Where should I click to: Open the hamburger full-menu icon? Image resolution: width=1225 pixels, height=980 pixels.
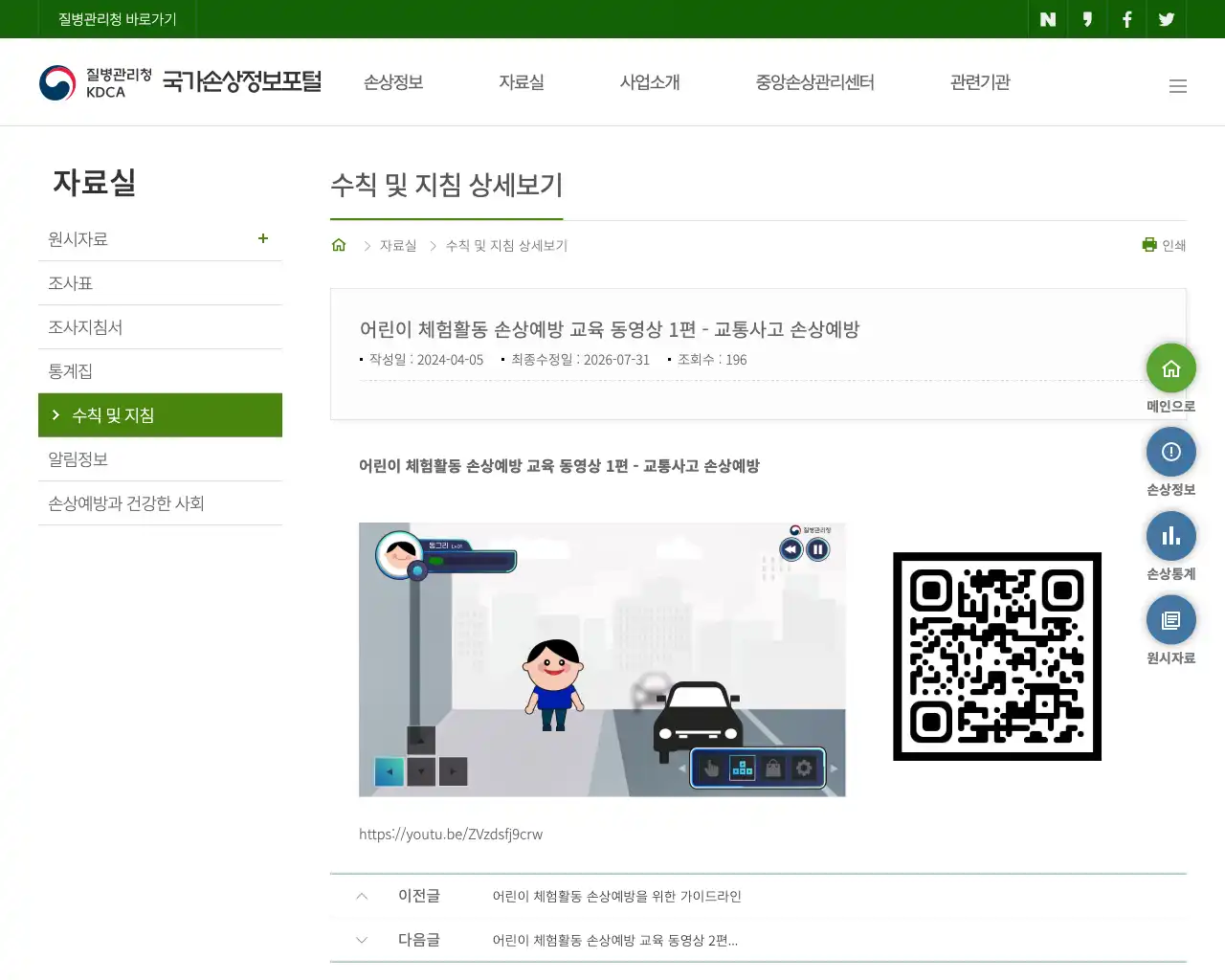pyautogui.click(x=1178, y=86)
